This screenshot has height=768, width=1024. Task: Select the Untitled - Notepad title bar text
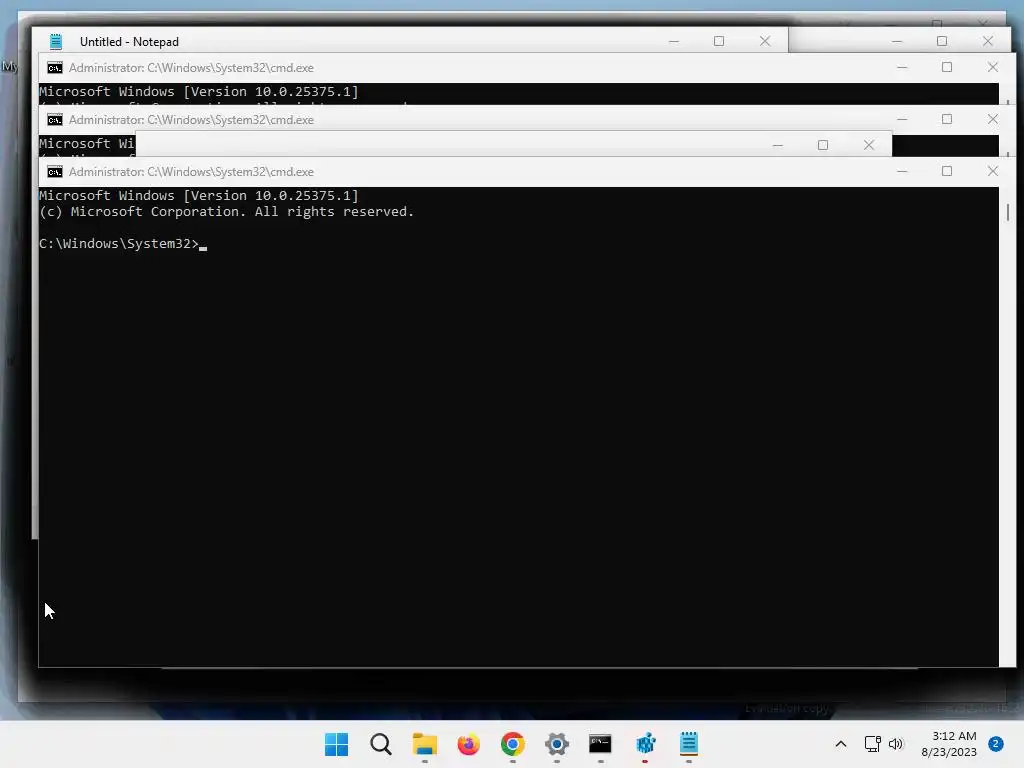point(129,42)
